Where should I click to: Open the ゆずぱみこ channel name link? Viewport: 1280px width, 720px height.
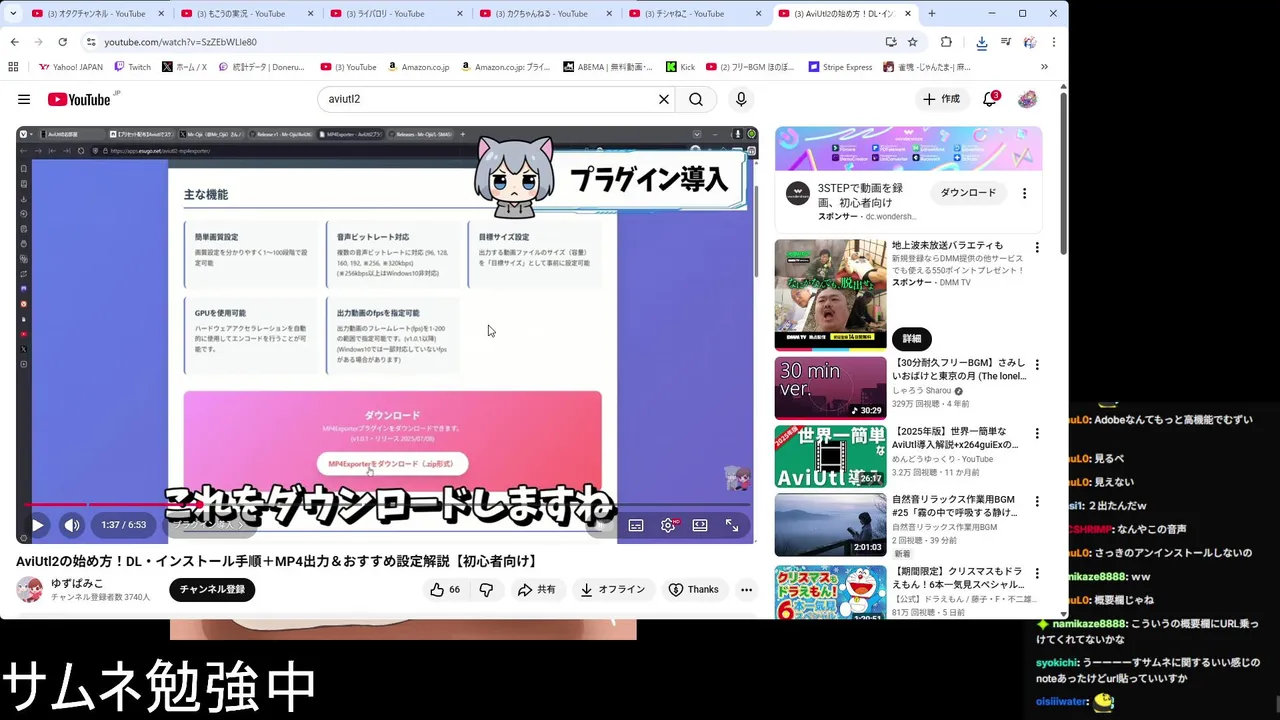(77, 583)
